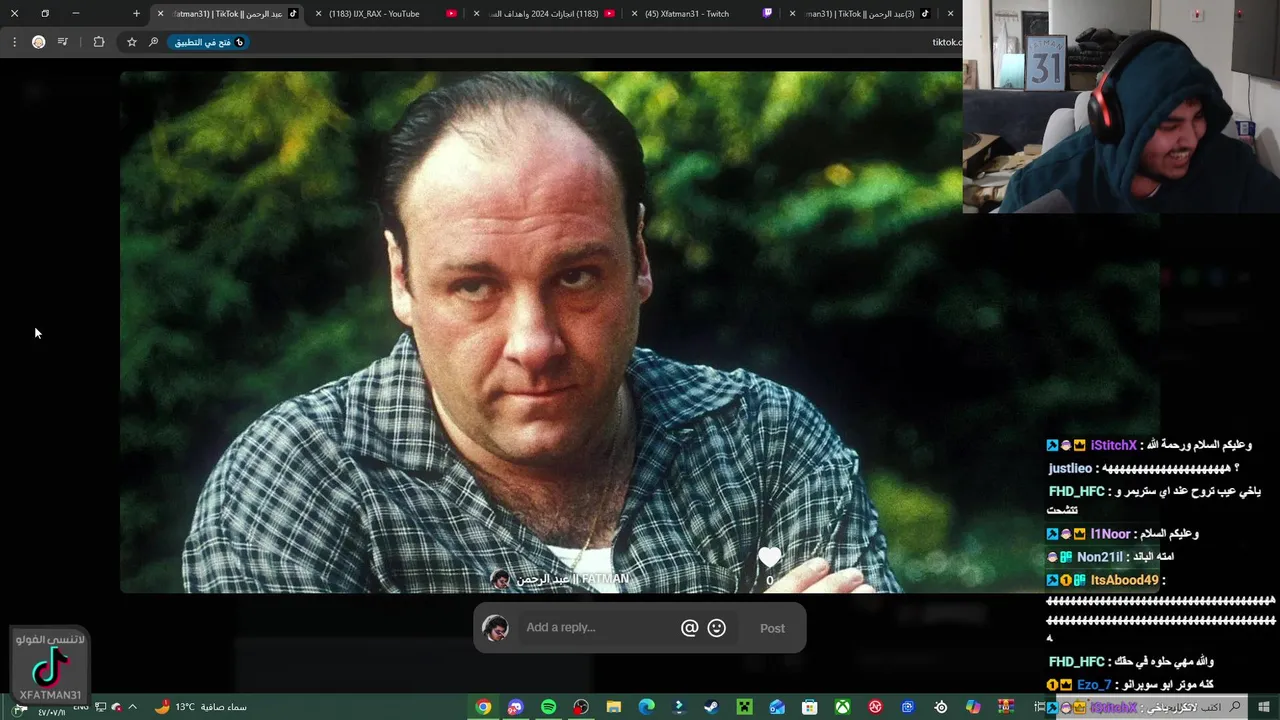The image size is (1280, 720).
Task: Switch to the UX_RAX YouTube tab
Action: click(385, 14)
